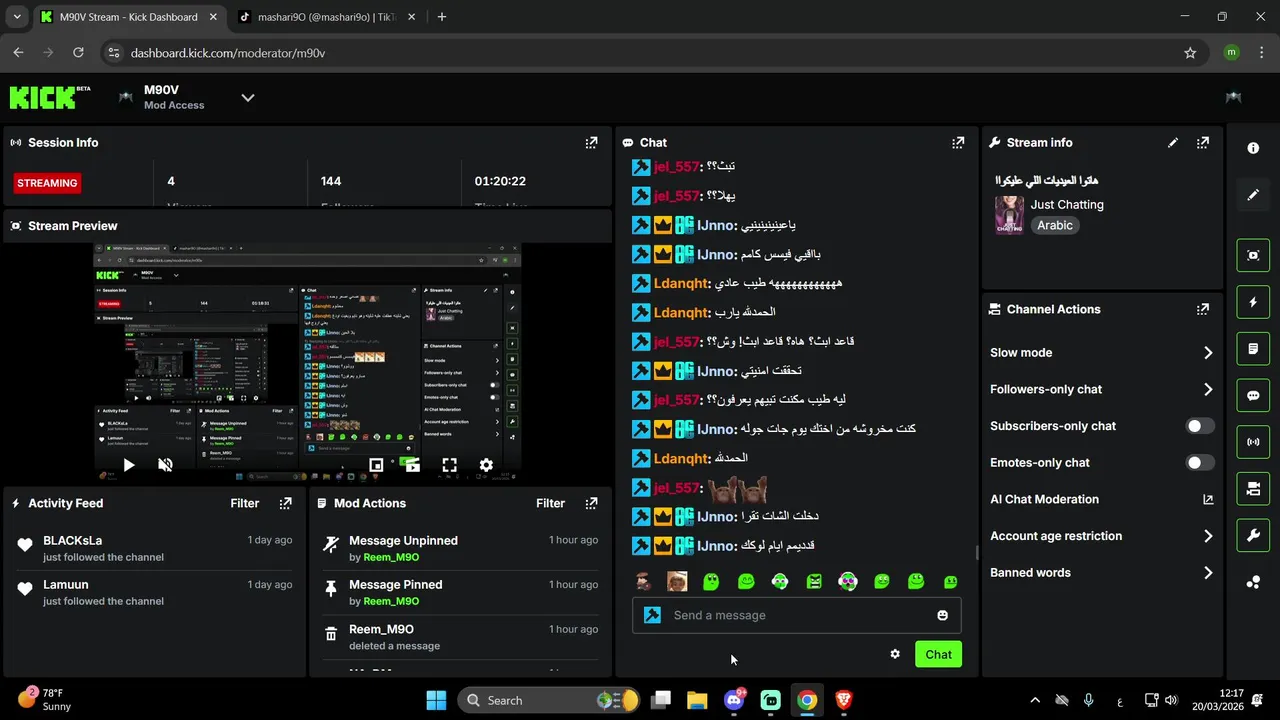The height and width of the screenshot is (720, 1280).
Task: Click the theater mode icon in preview
Action: pyautogui.click(x=412, y=465)
